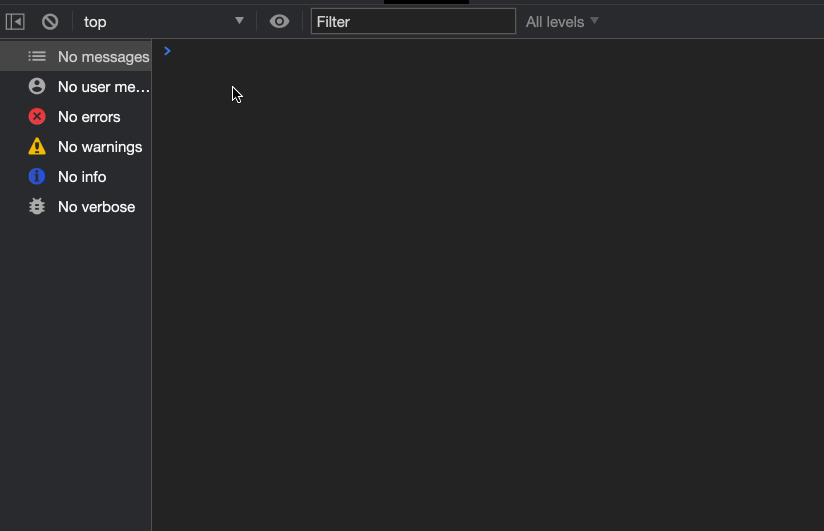Screen dimensions: 824x531
Task: Select the No warnings filter
Action: click(76, 147)
